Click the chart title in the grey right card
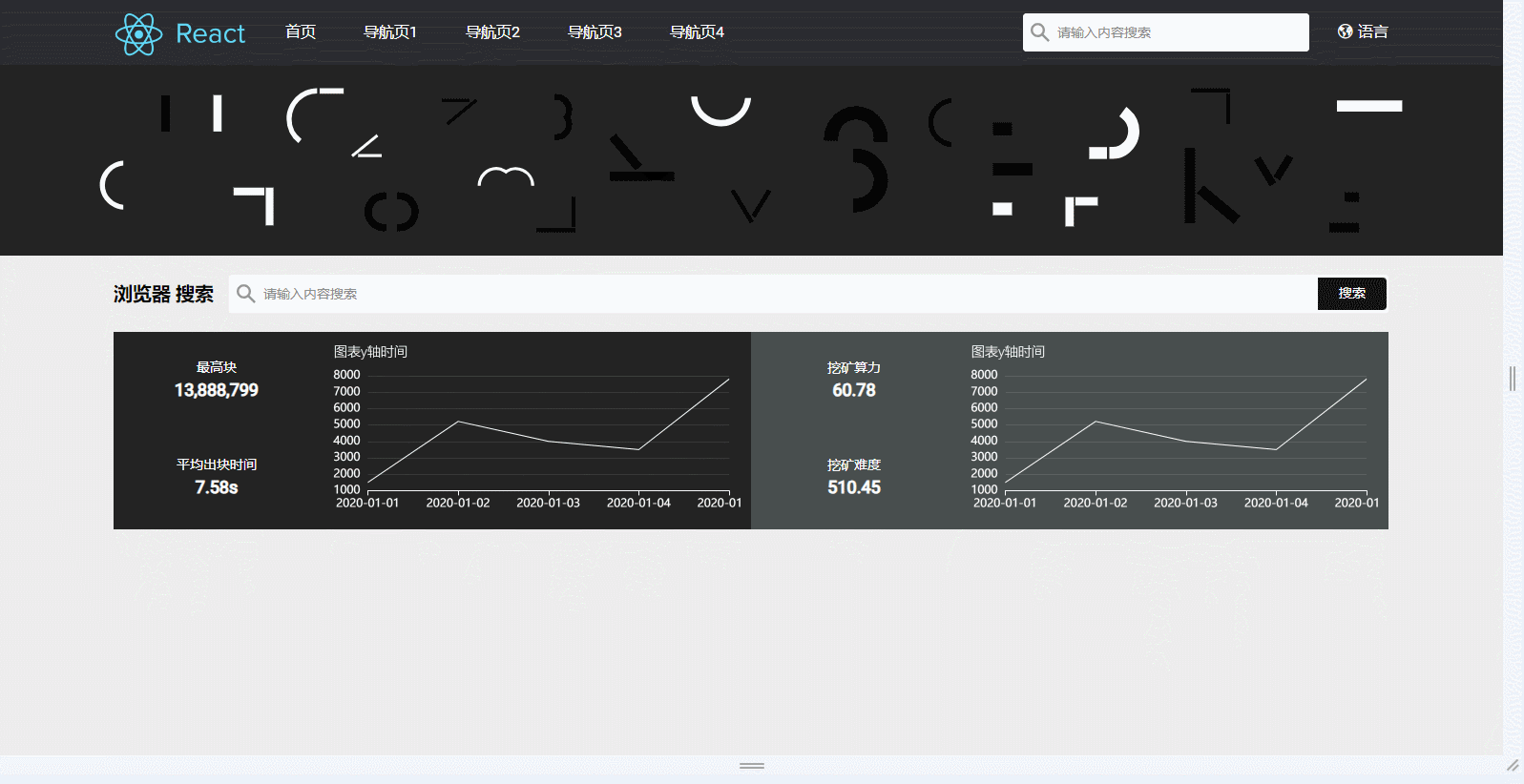The height and width of the screenshot is (784, 1524). pos(1008,352)
